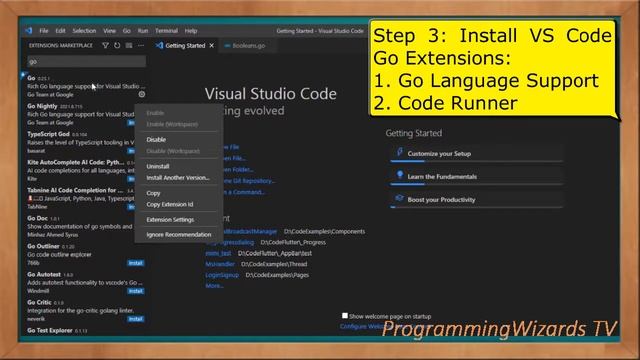Open LoginSignup recent project link
This screenshot has height=360, width=640.
click(x=222, y=275)
